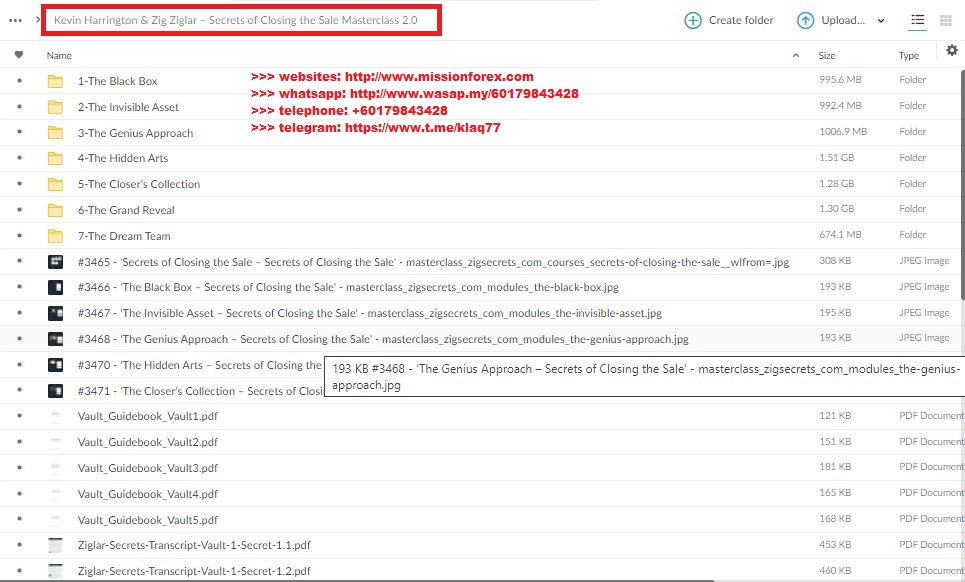Screen dimensions: 965x582
Task: Open the 3-The Genius Approach folder icon
Action: [55, 133]
